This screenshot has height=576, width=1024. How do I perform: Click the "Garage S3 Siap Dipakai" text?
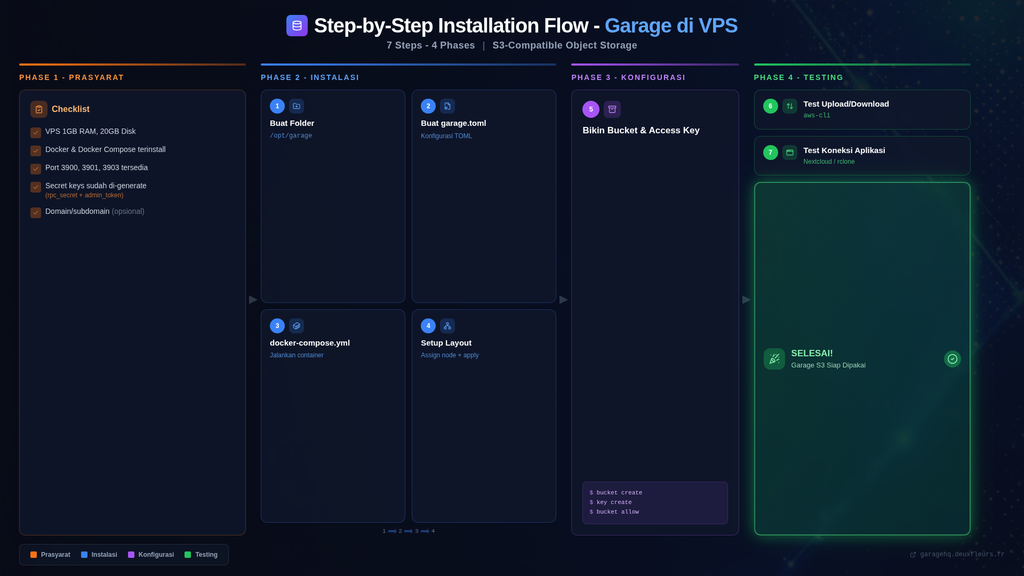point(828,365)
